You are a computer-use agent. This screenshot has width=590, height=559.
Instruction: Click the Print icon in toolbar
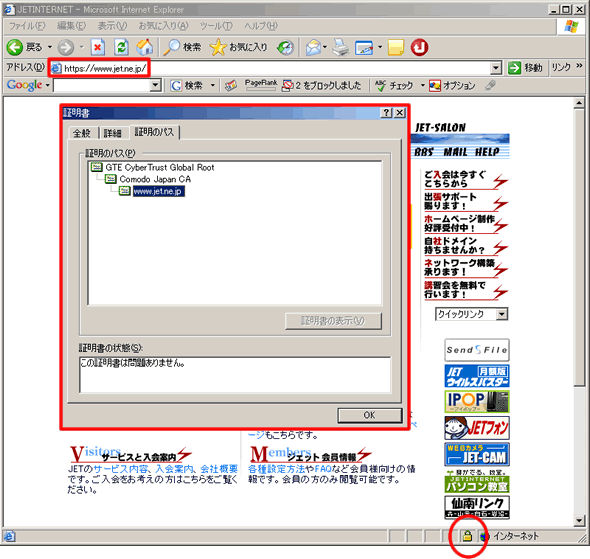(341, 47)
